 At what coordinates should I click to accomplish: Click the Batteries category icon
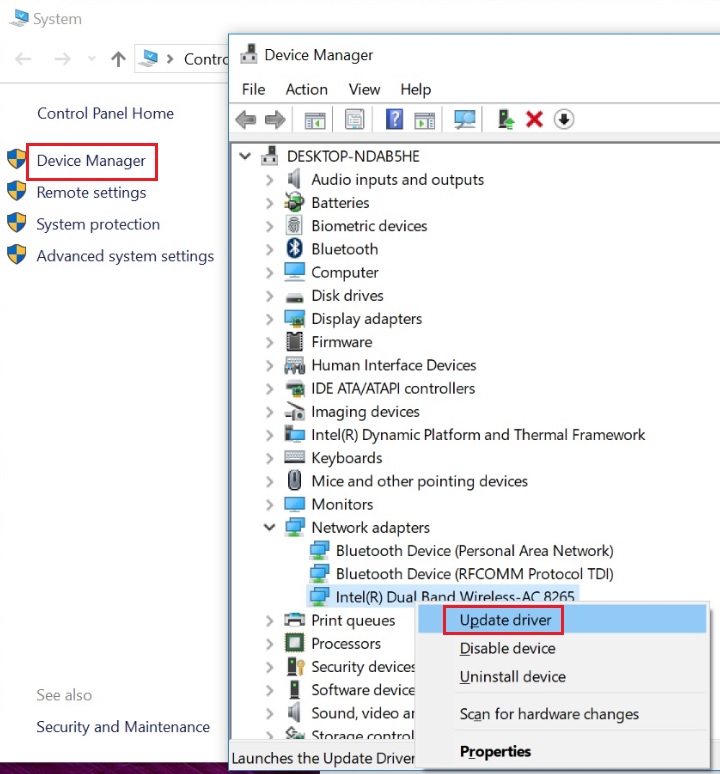(x=294, y=202)
